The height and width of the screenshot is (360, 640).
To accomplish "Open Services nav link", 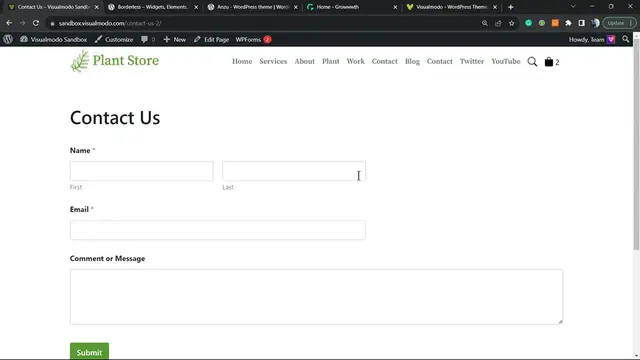I will click(273, 61).
